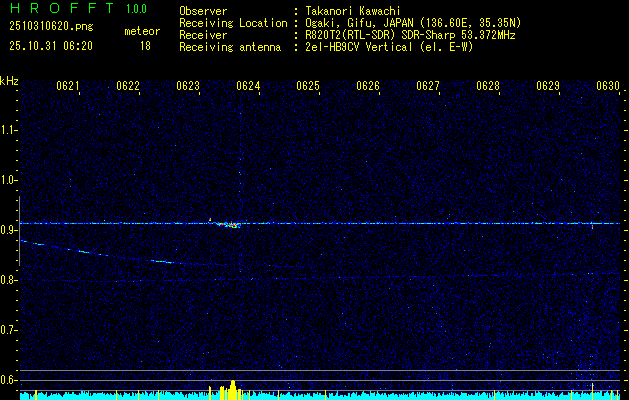Click time marker 0629
The width and height of the screenshot is (629, 400).
pyautogui.click(x=548, y=86)
